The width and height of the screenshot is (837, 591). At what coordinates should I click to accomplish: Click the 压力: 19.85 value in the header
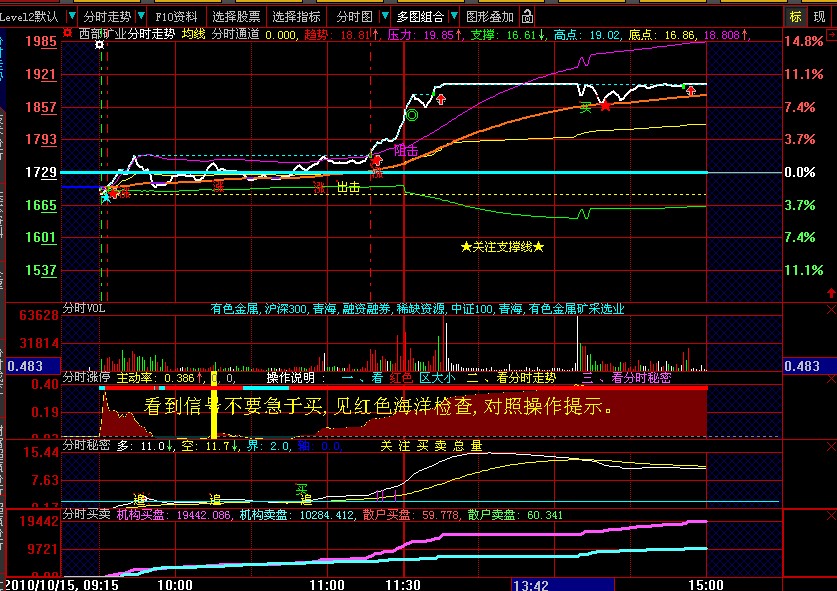424,35
